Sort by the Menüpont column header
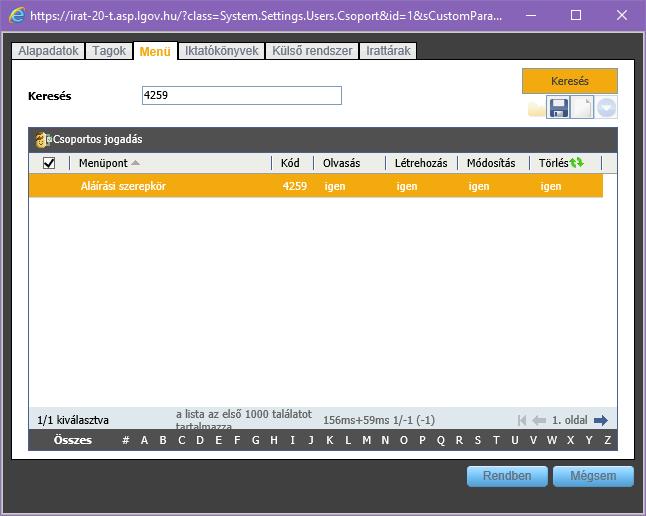This screenshot has width=646, height=516. pos(103,163)
